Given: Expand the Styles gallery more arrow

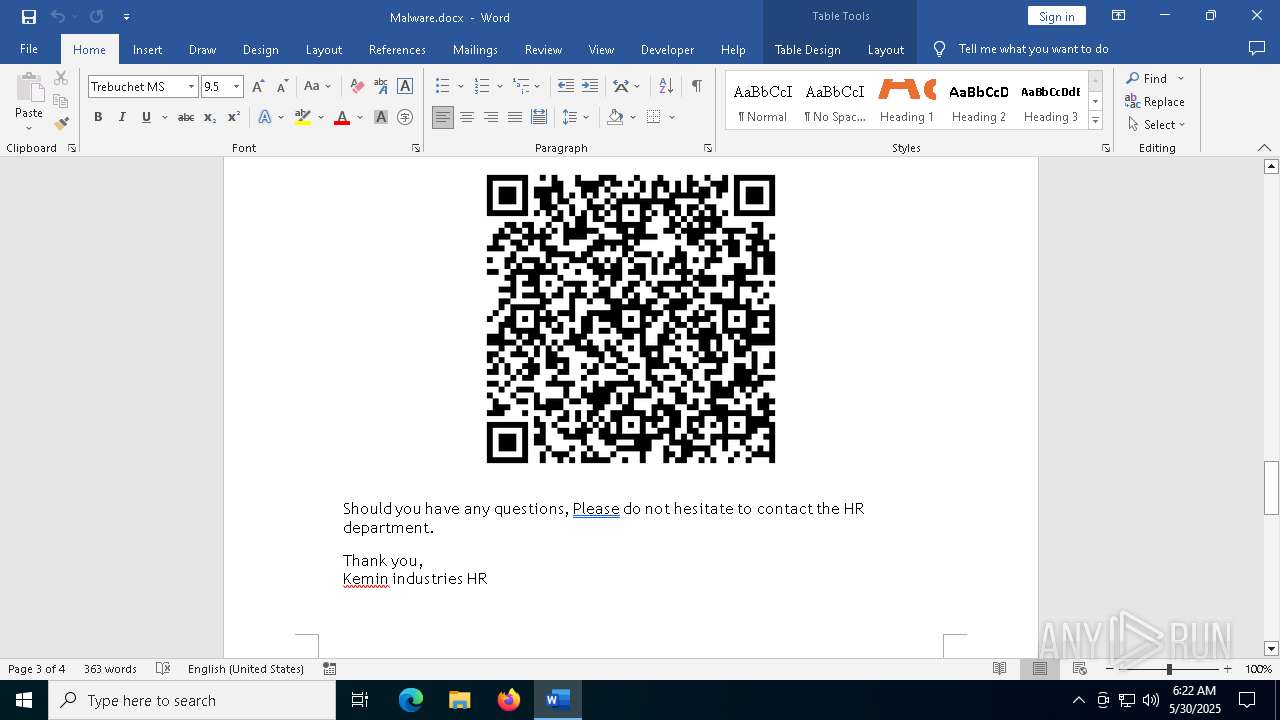Looking at the screenshot, I should [x=1095, y=121].
